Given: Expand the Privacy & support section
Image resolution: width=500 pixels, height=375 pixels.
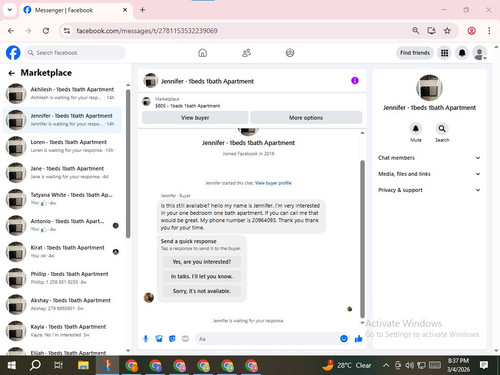Looking at the screenshot, I should pyautogui.click(x=429, y=190).
